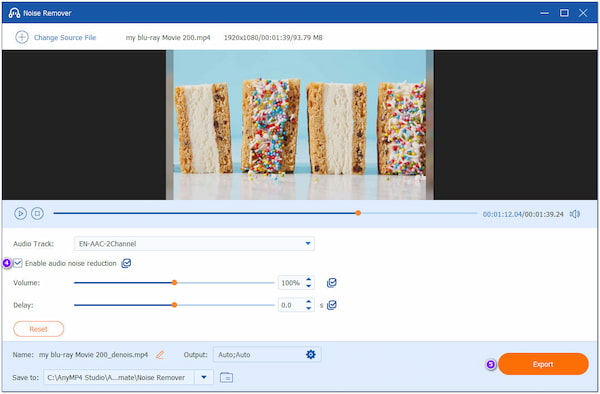This screenshot has height=394, width=600.
Task: Click the output name my blu-ray Movie 200_denois.mp4
Action: click(x=93, y=355)
